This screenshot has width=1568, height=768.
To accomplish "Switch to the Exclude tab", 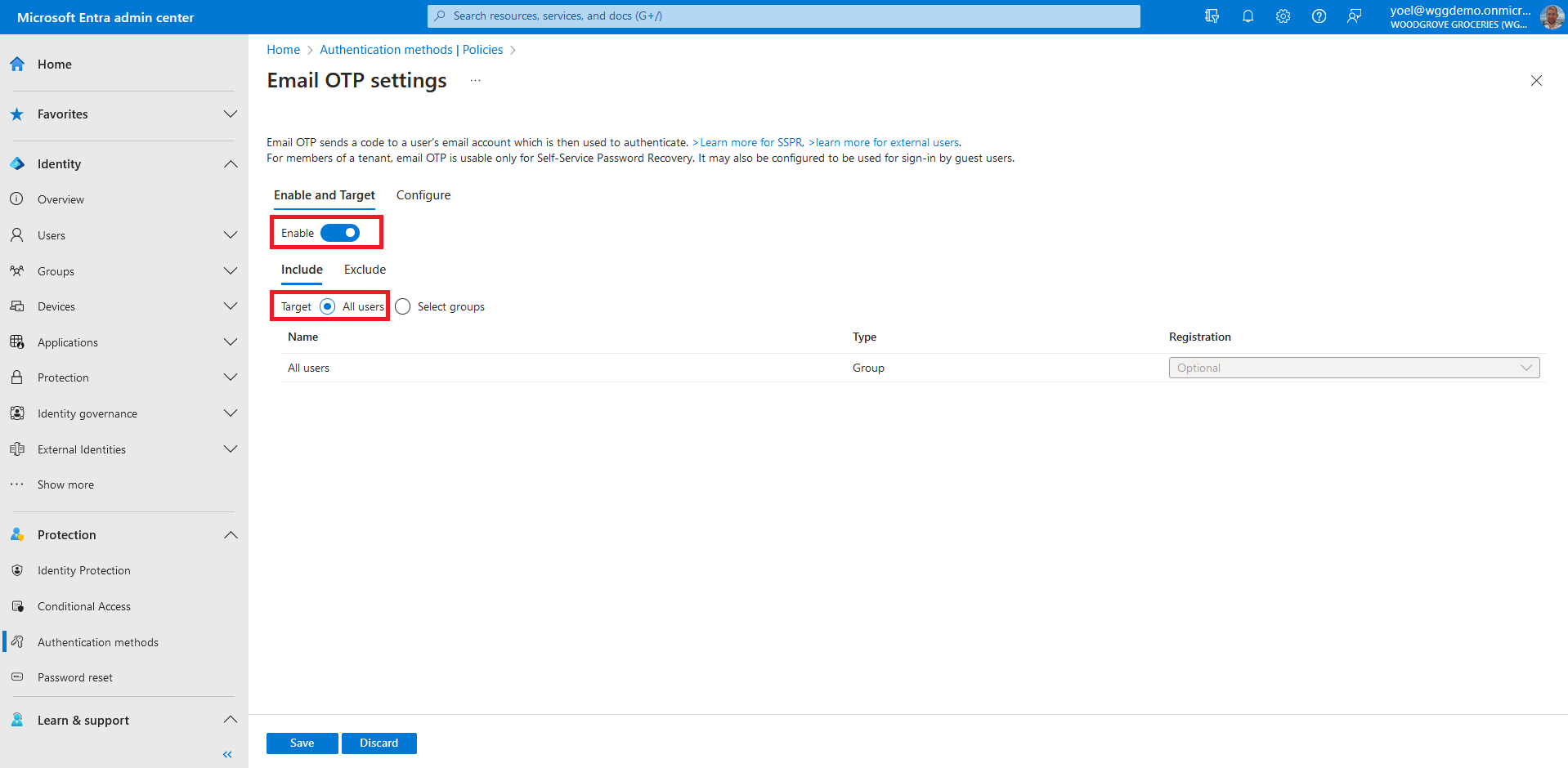I will [365, 270].
